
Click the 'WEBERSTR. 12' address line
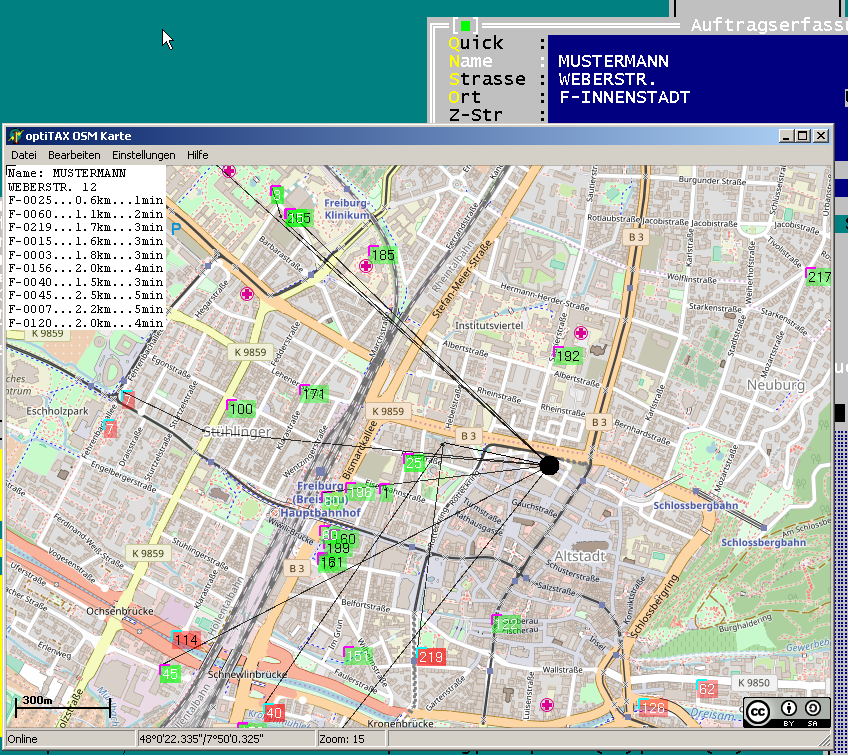click(52, 187)
